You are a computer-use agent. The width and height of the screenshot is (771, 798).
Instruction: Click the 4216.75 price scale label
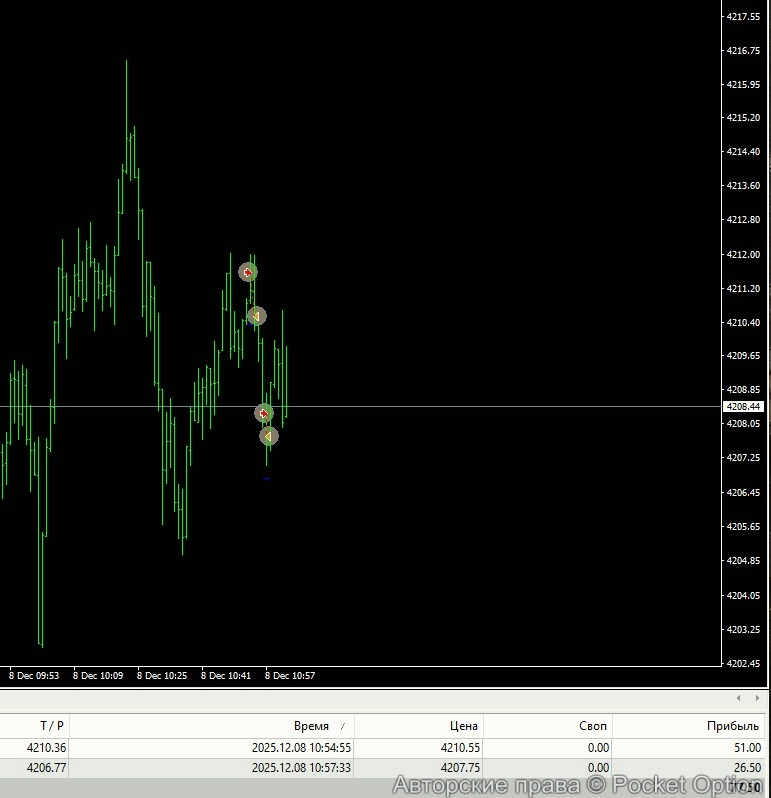pyautogui.click(x=743, y=50)
